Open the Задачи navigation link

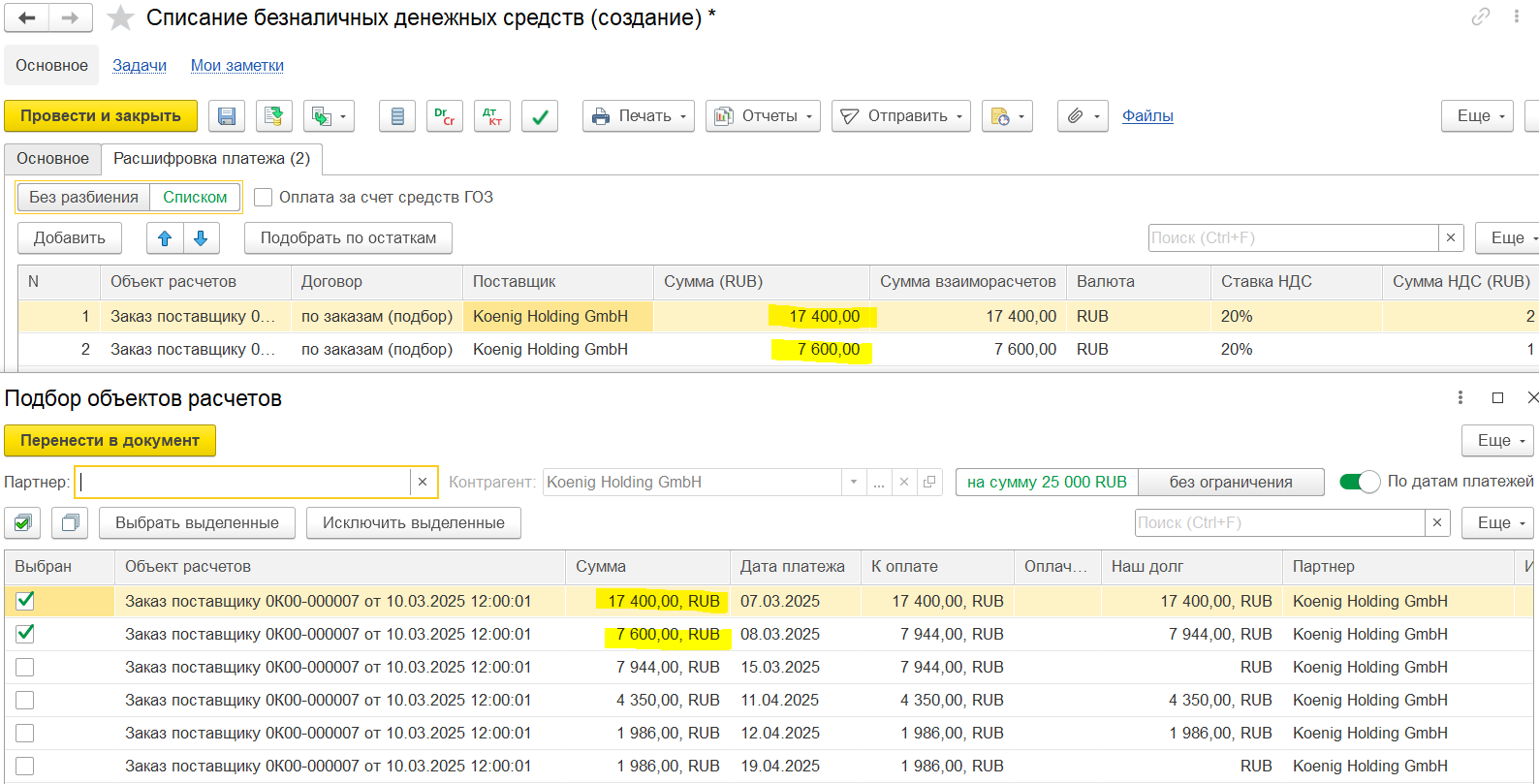pyautogui.click(x=140, y=66)
